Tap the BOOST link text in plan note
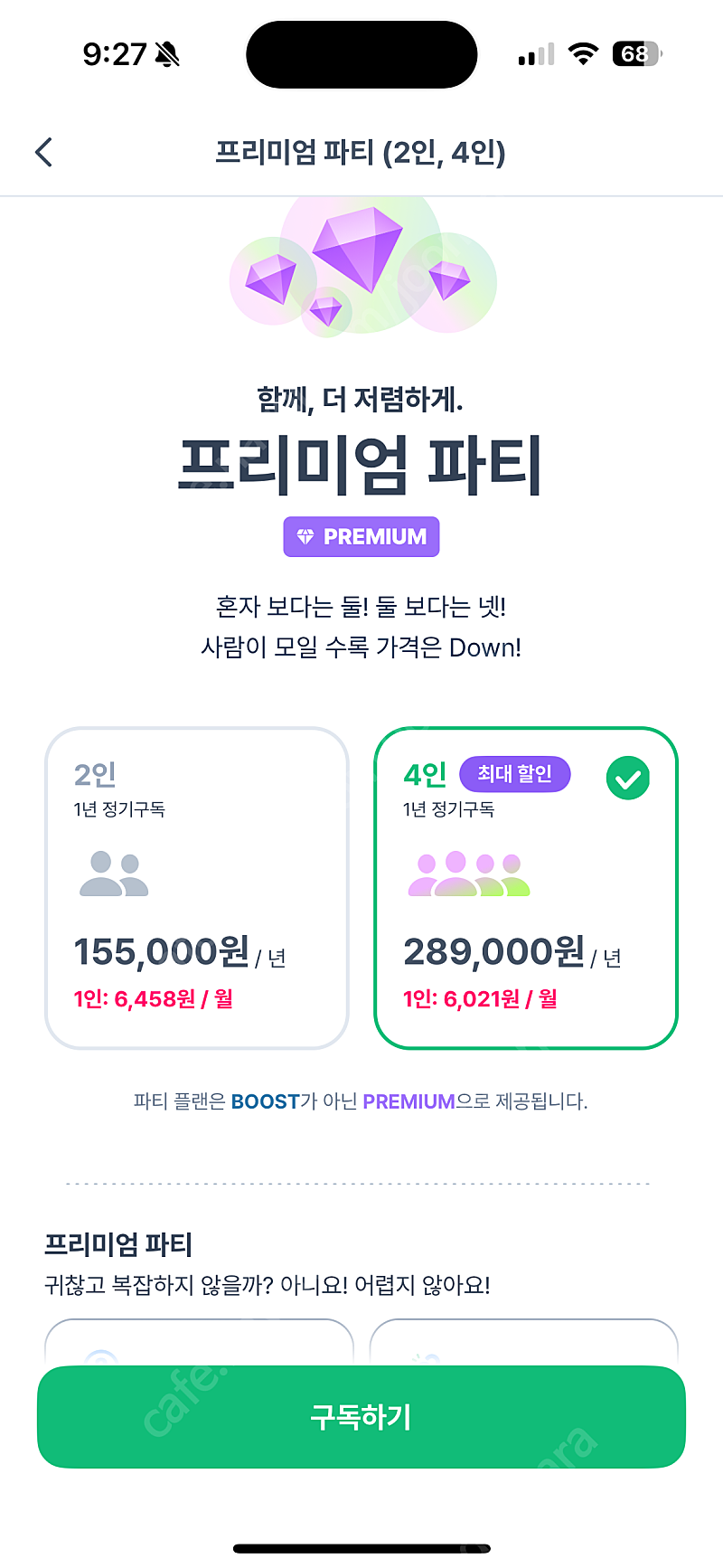The image size is (723, 1568). pos(265,1101)
